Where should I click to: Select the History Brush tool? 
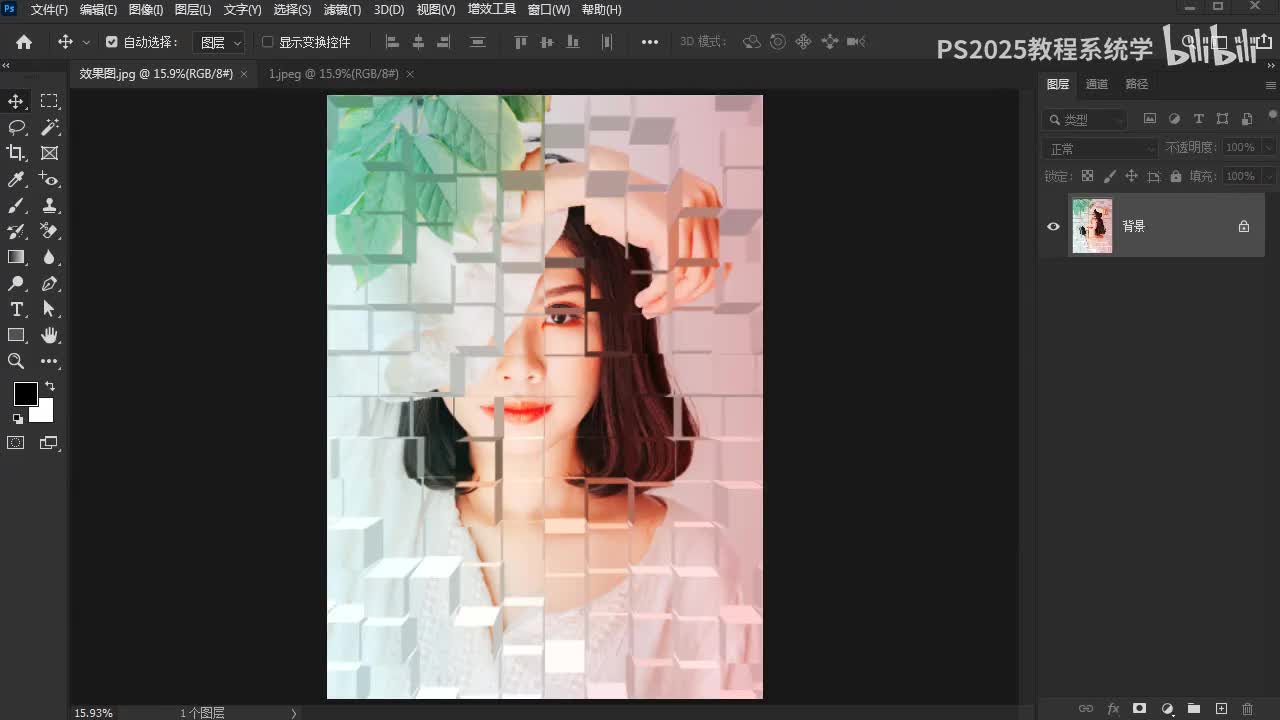pyautogui.click(x=16, y=231)
